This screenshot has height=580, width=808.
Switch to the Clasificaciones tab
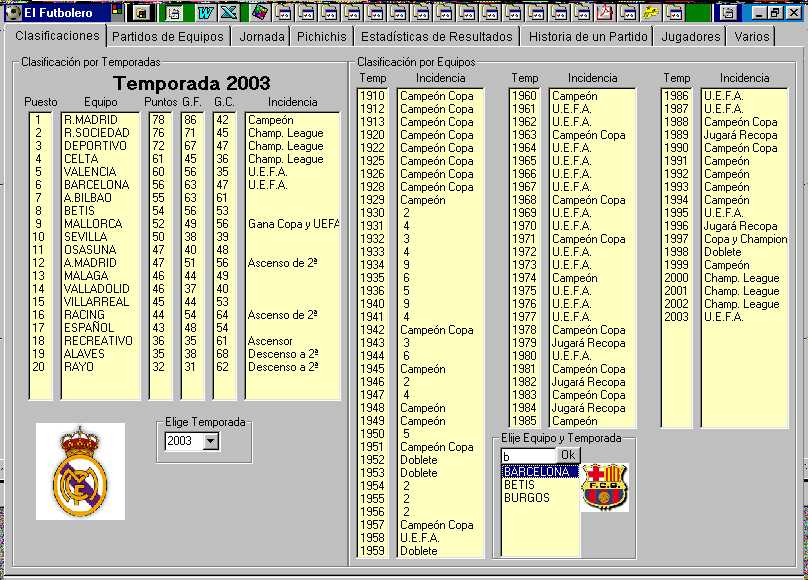point(57,36)
